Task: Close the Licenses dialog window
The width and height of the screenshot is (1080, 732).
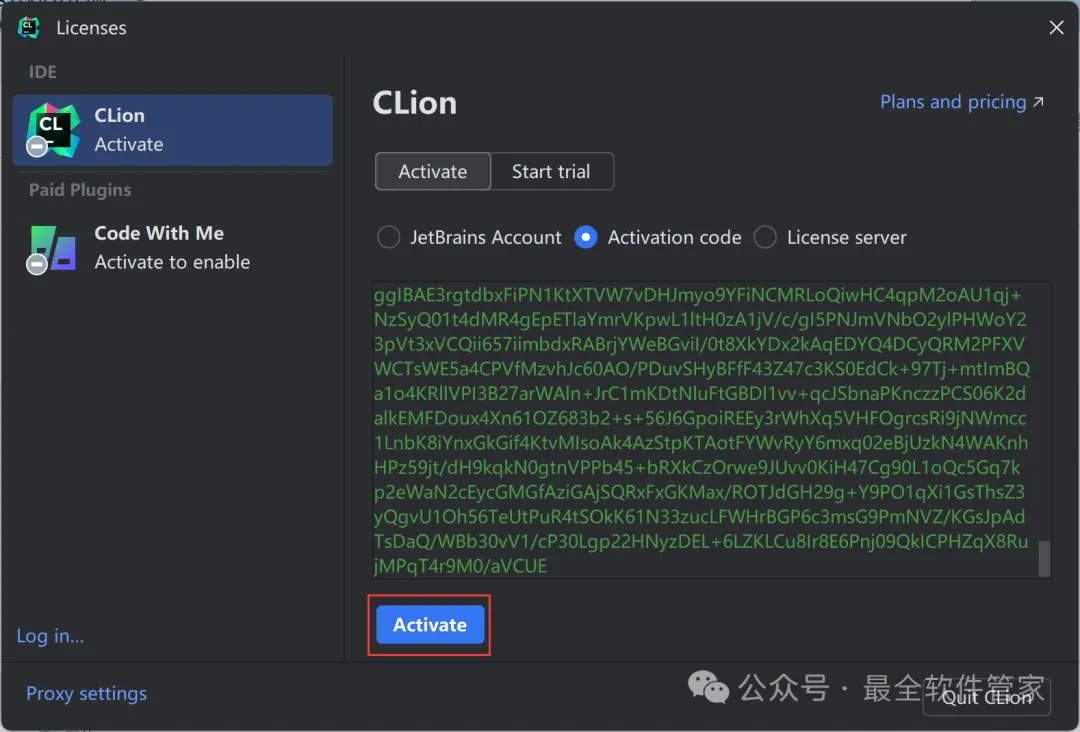Action: (x=1056, y=28)
